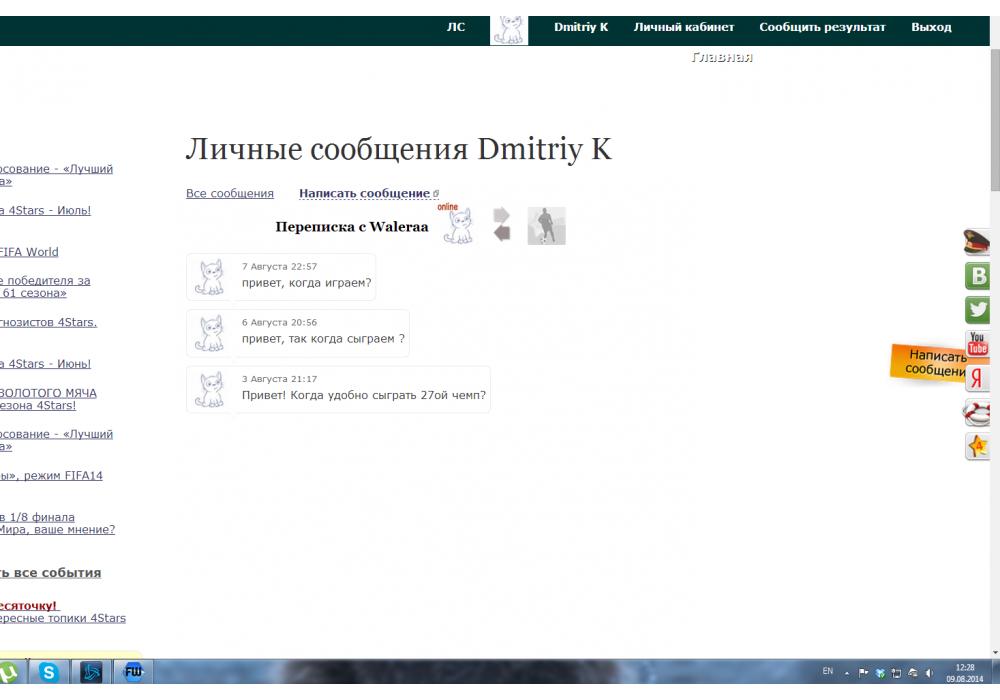Open the Все сообщения link

(230, 194)
